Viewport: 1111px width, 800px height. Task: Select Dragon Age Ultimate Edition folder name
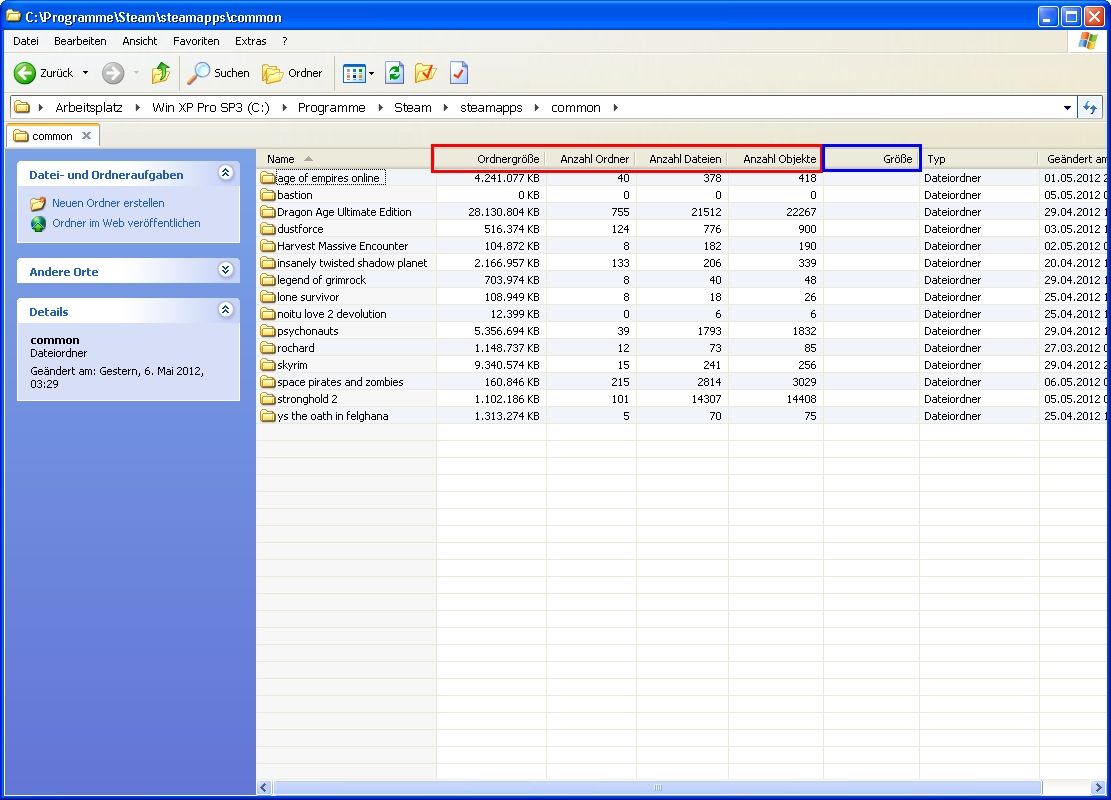pos(344,212)
